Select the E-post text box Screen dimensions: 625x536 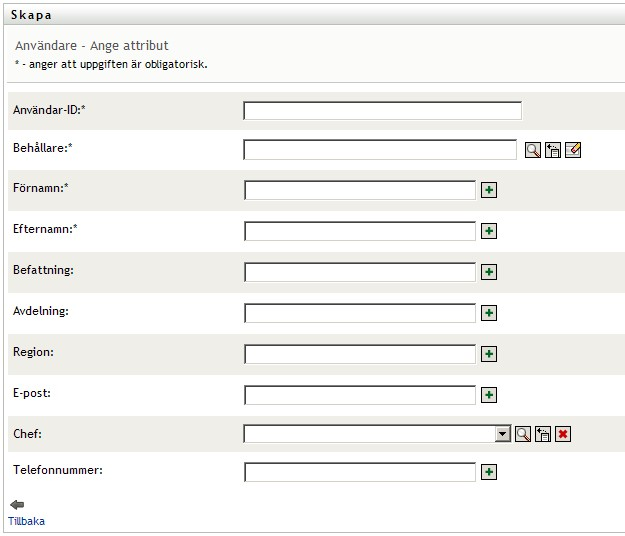(360, 395)
